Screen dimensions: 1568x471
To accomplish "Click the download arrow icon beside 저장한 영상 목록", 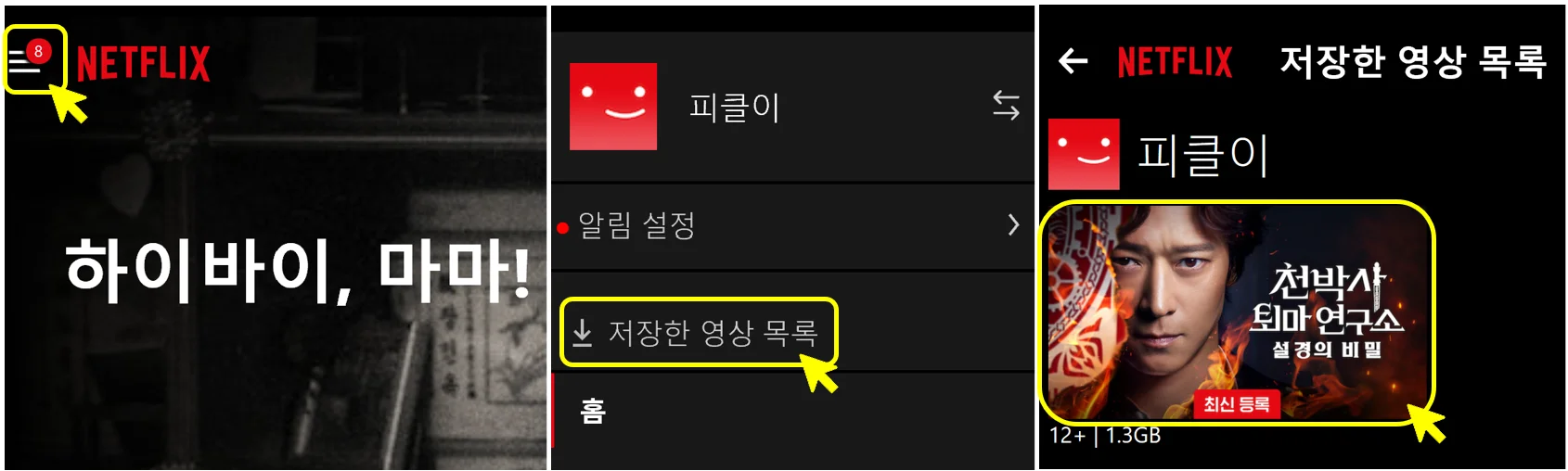I will pos(582,332).
